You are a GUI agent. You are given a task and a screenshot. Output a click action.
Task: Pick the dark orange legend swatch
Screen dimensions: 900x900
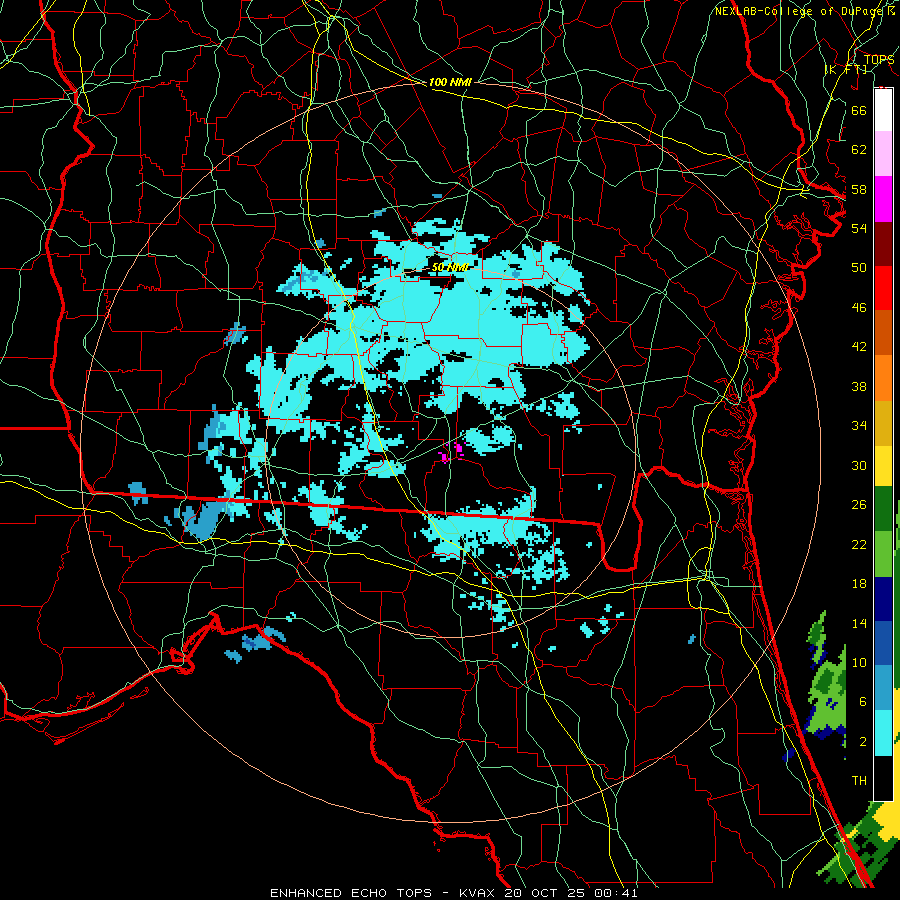click(883, 332)
